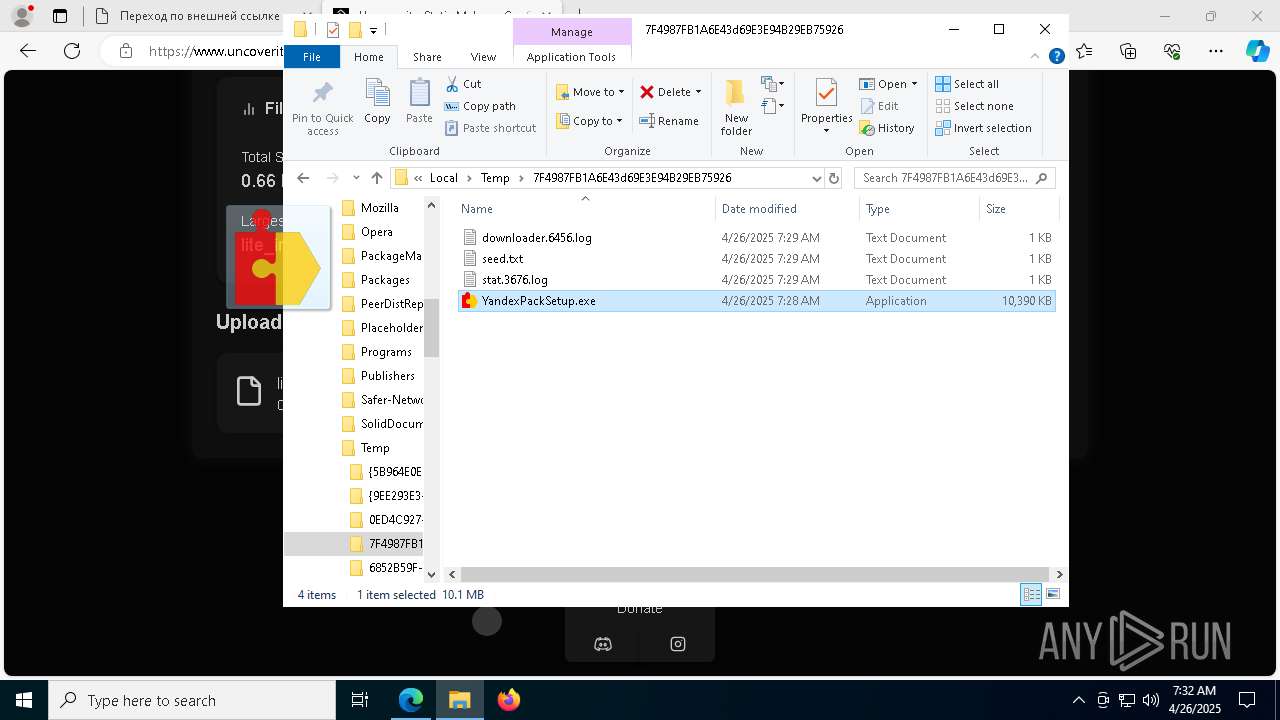The height and width of the screenshot is (720, 1280).
Task: Click Task View taskbar icon
Action: point(360,700)
